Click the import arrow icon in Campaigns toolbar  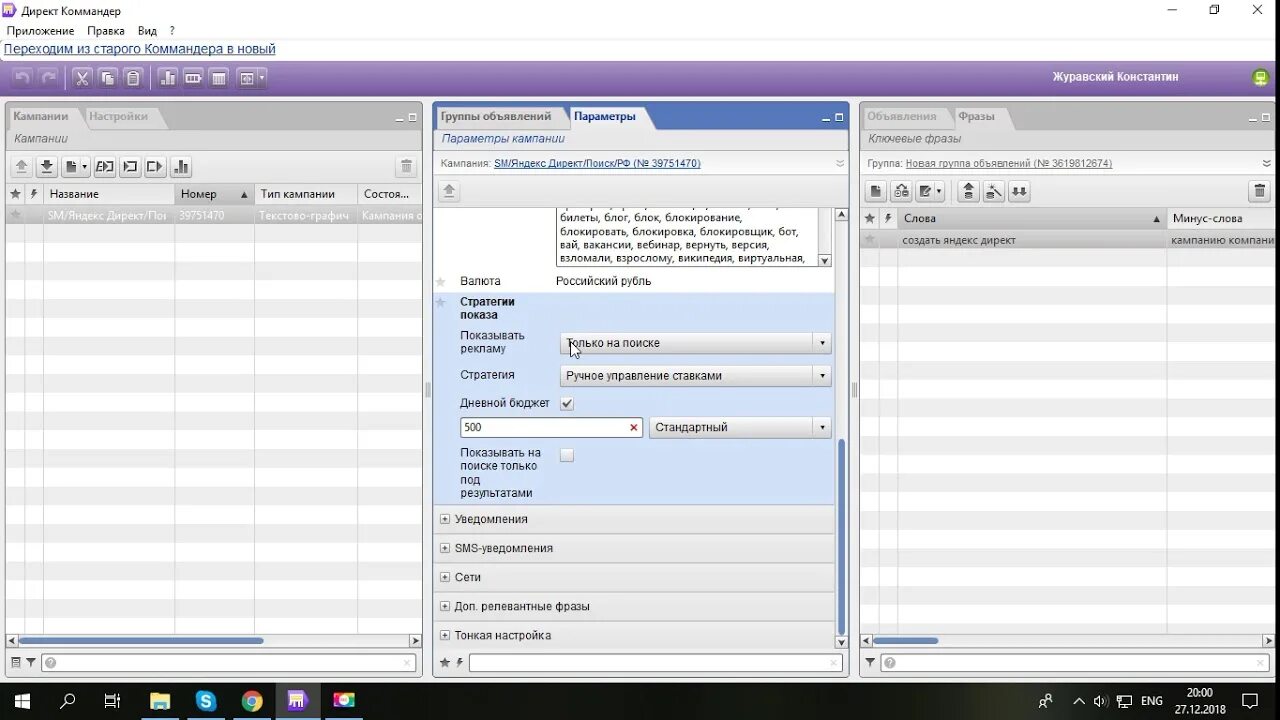[x=104, y=167]
